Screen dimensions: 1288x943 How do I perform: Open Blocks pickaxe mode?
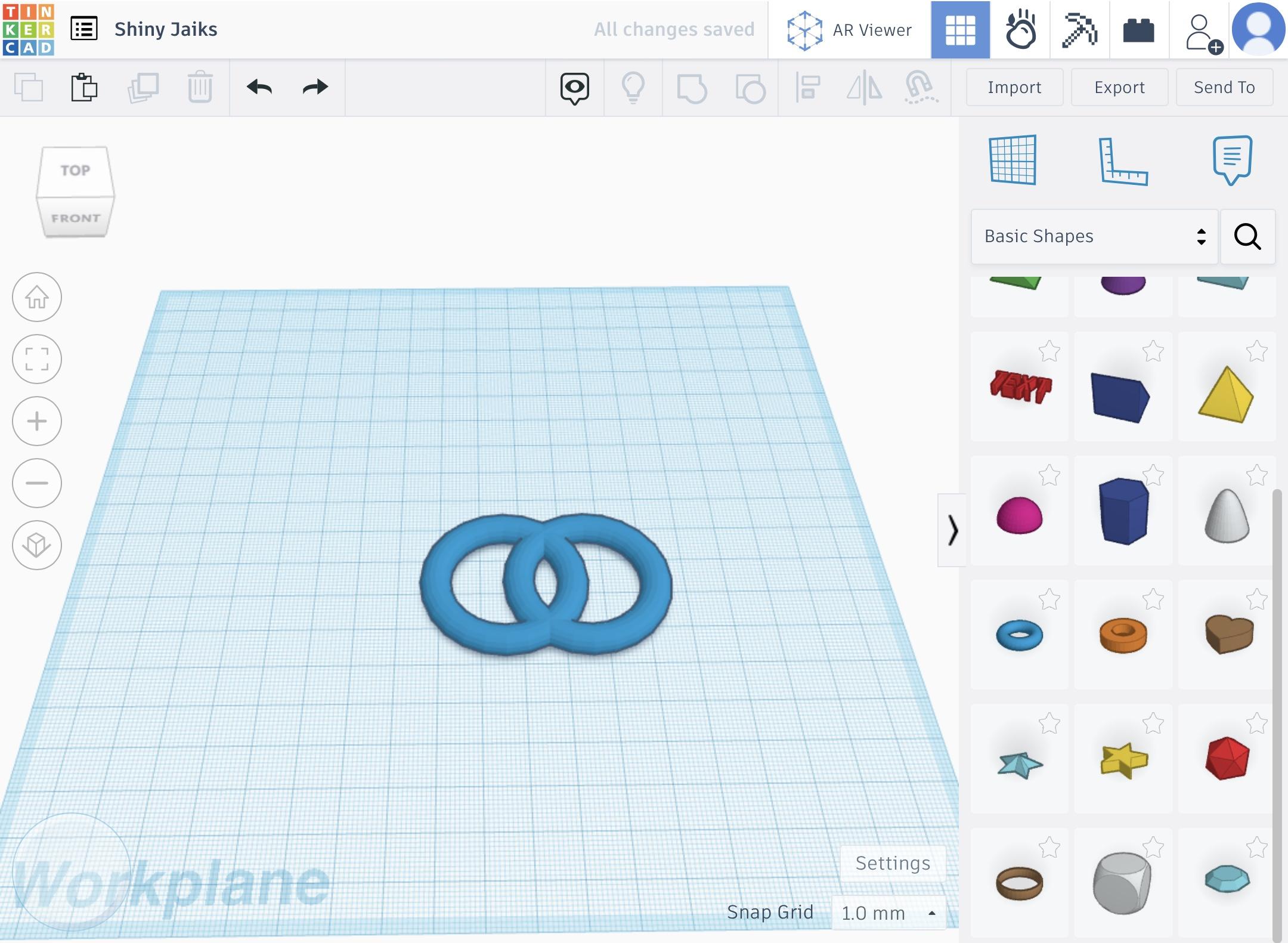pos(1080,30)
